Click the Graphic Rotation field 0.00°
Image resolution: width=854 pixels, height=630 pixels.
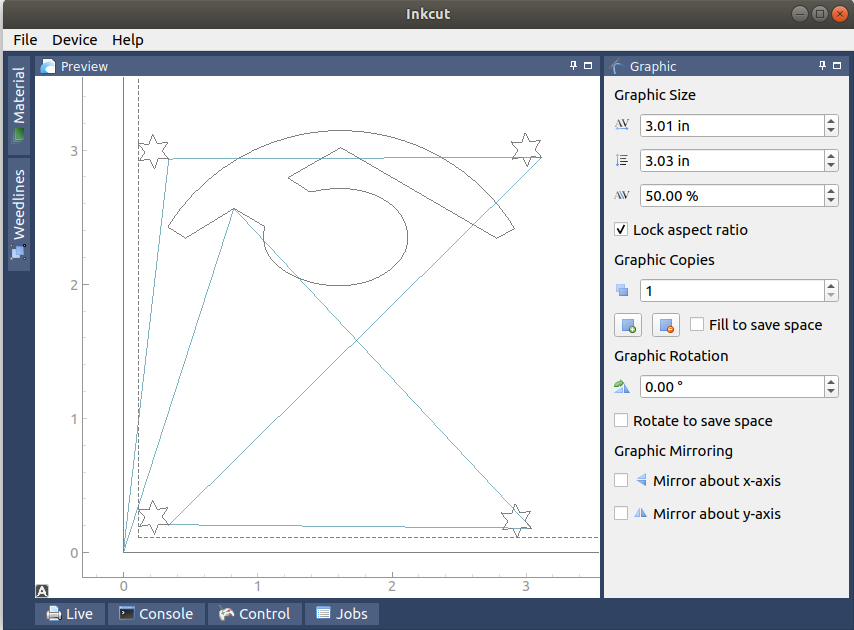point(732,387)
